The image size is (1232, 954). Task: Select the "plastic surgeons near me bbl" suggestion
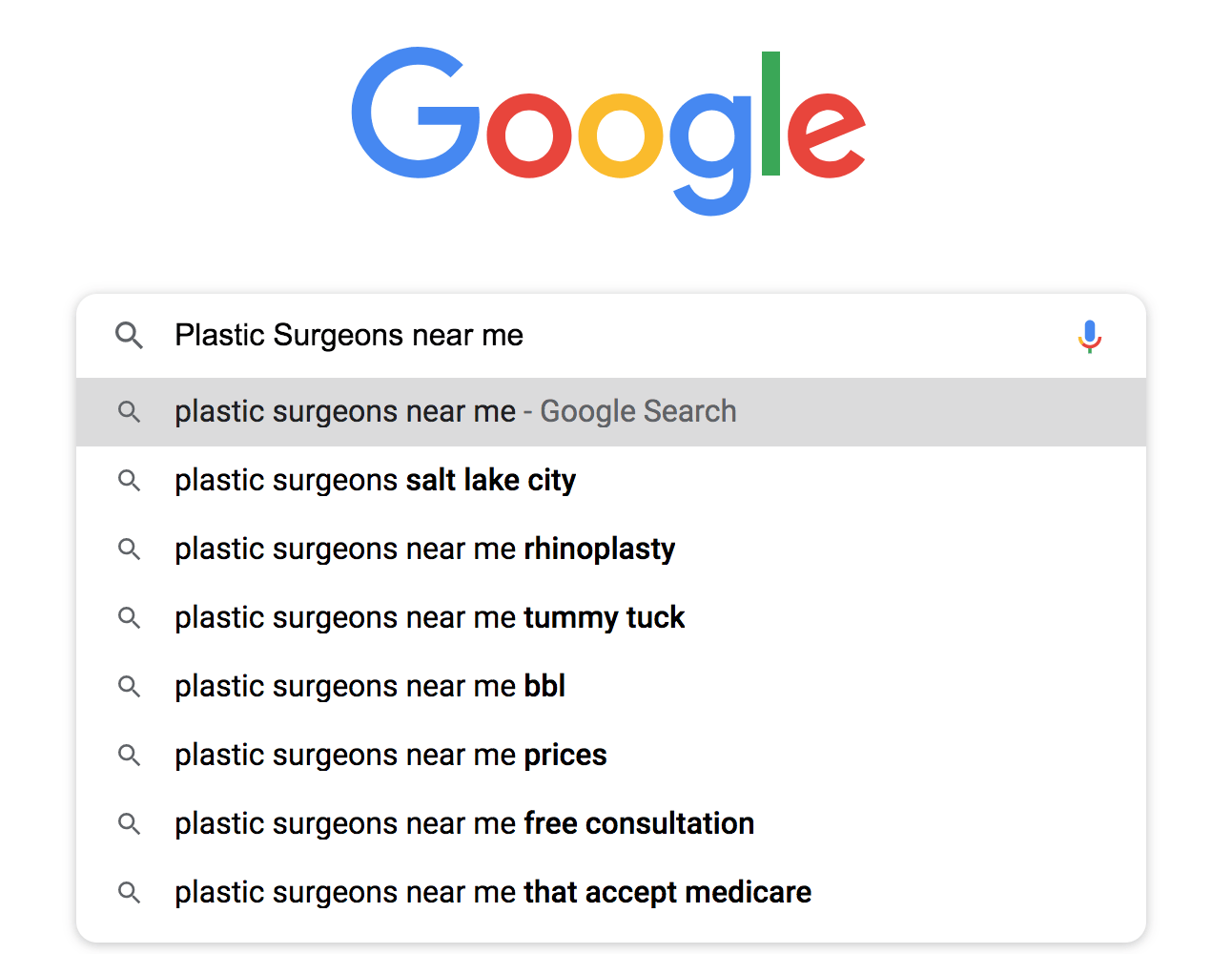[x=369, y=686]
